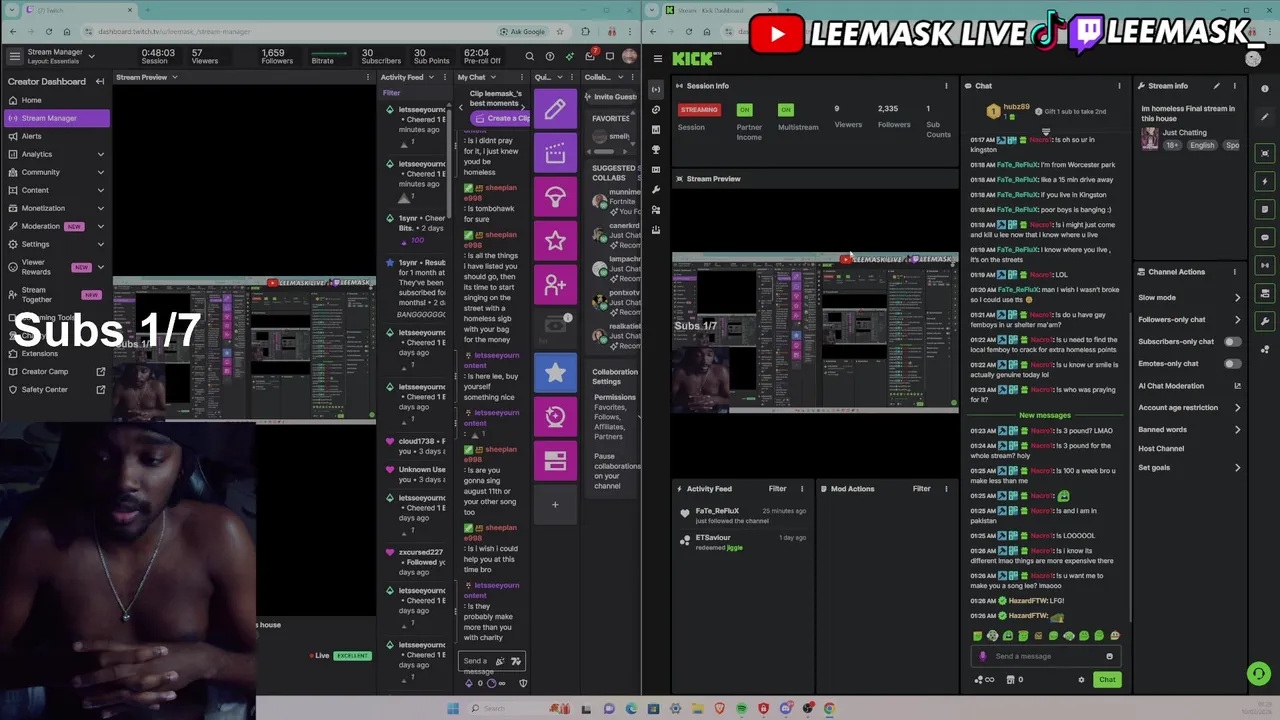Click the blue star quick action tile
The width and height of the screenshot is (1280, 720).
pyautogui.click(x=555, y=373)
